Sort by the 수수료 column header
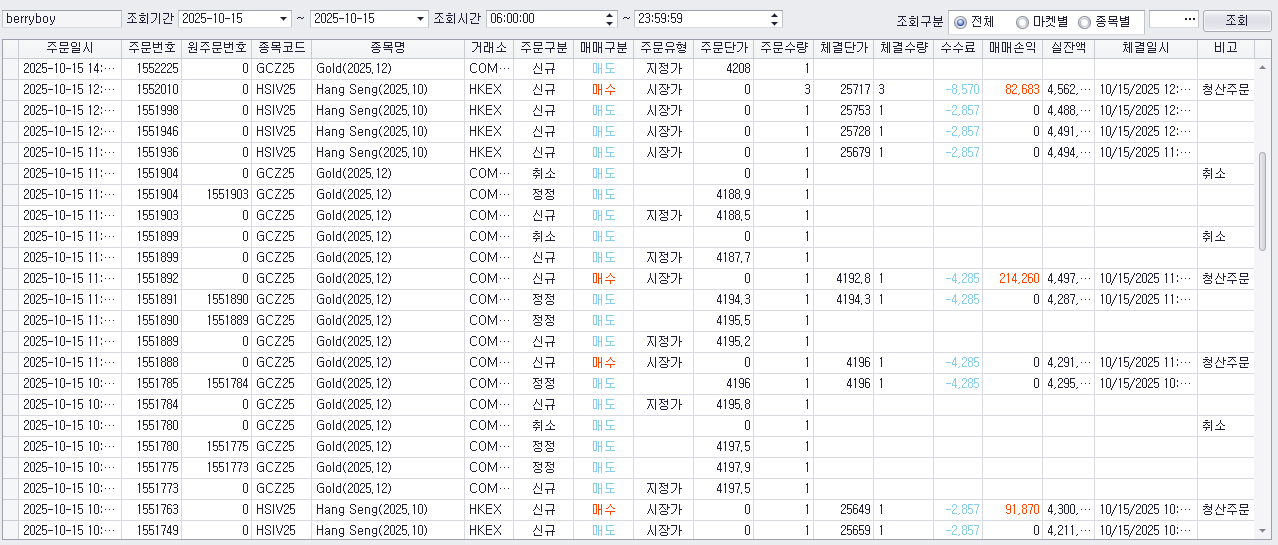 957,48
